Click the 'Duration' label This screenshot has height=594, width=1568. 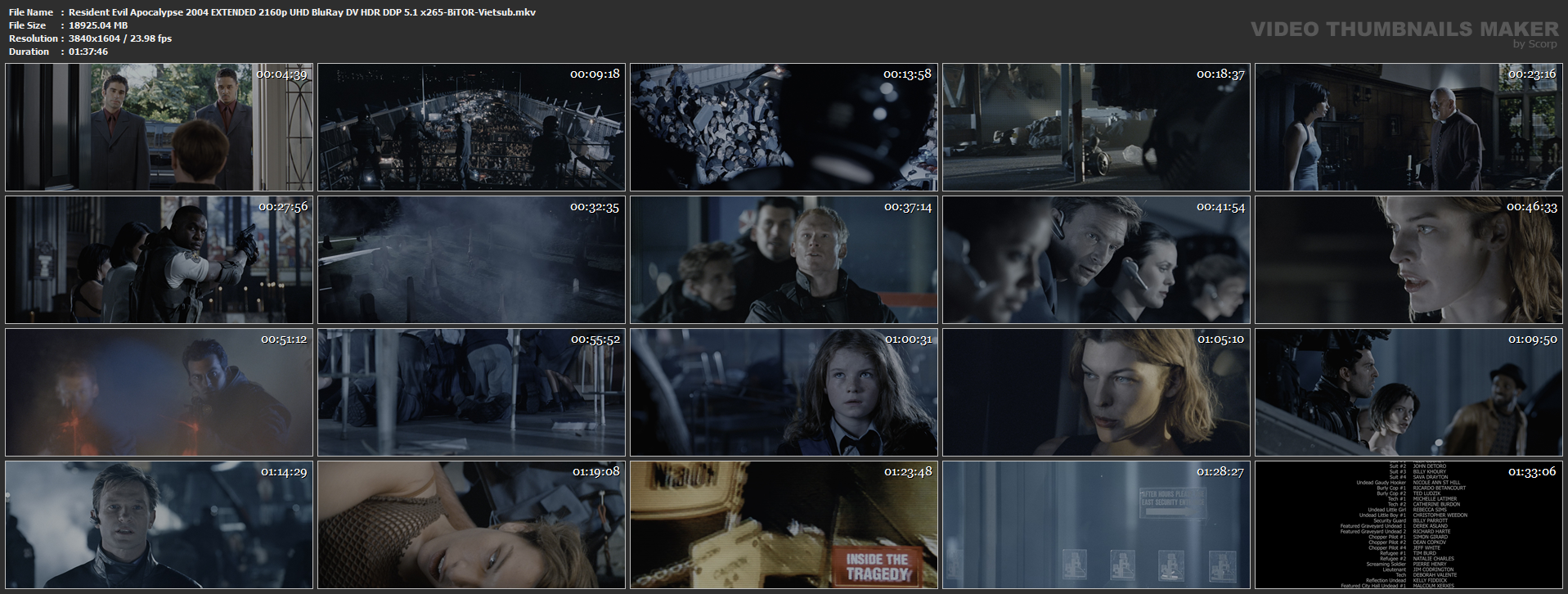[29, 52]
